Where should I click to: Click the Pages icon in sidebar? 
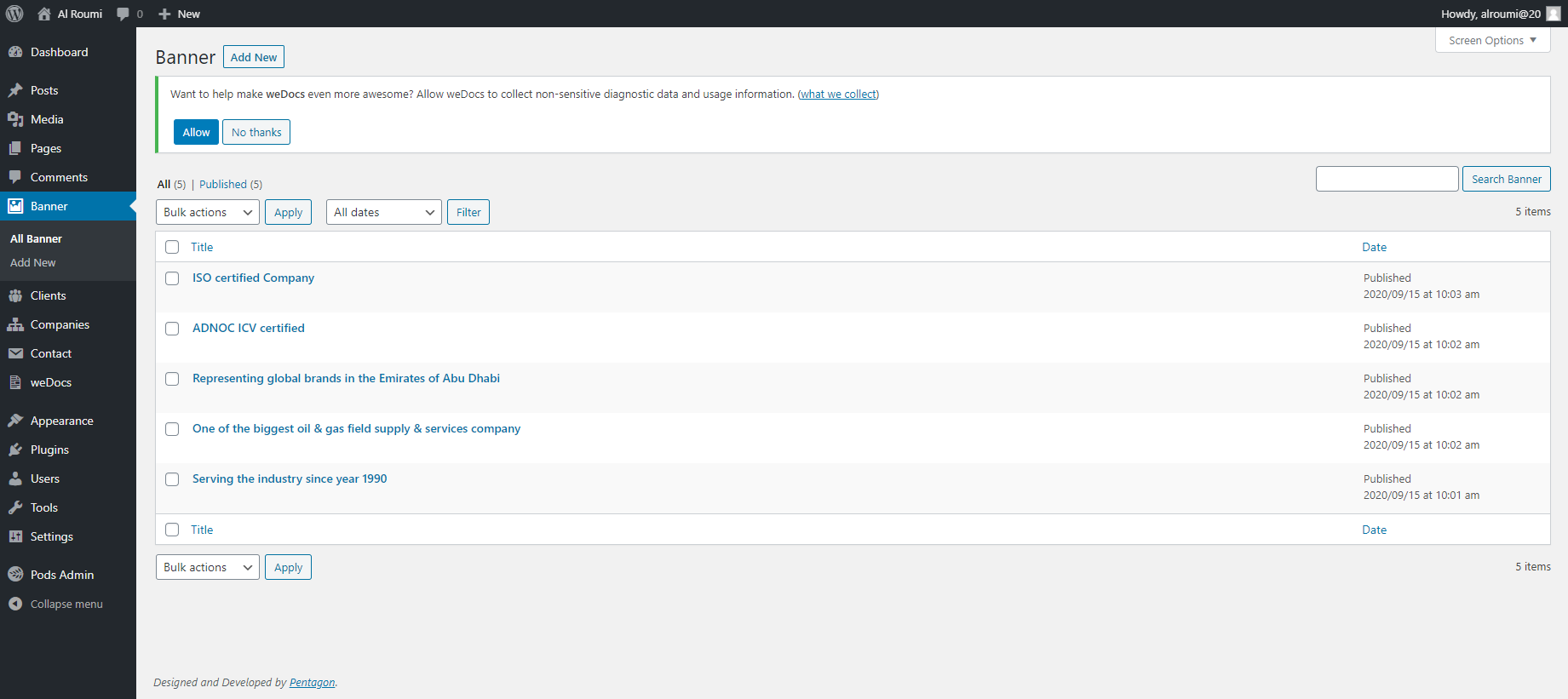point(15,148)
